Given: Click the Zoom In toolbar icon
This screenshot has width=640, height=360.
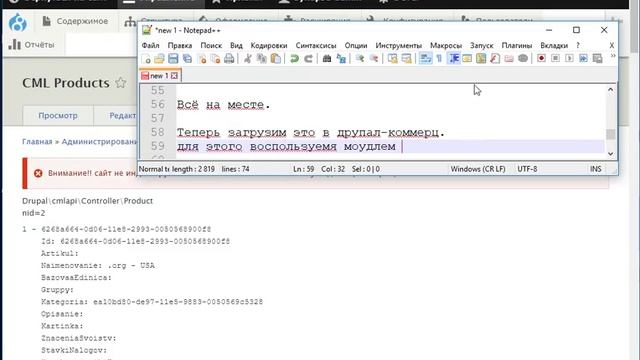Looking at the screenshot, I should pyautogui.click(x=360, y=58).
